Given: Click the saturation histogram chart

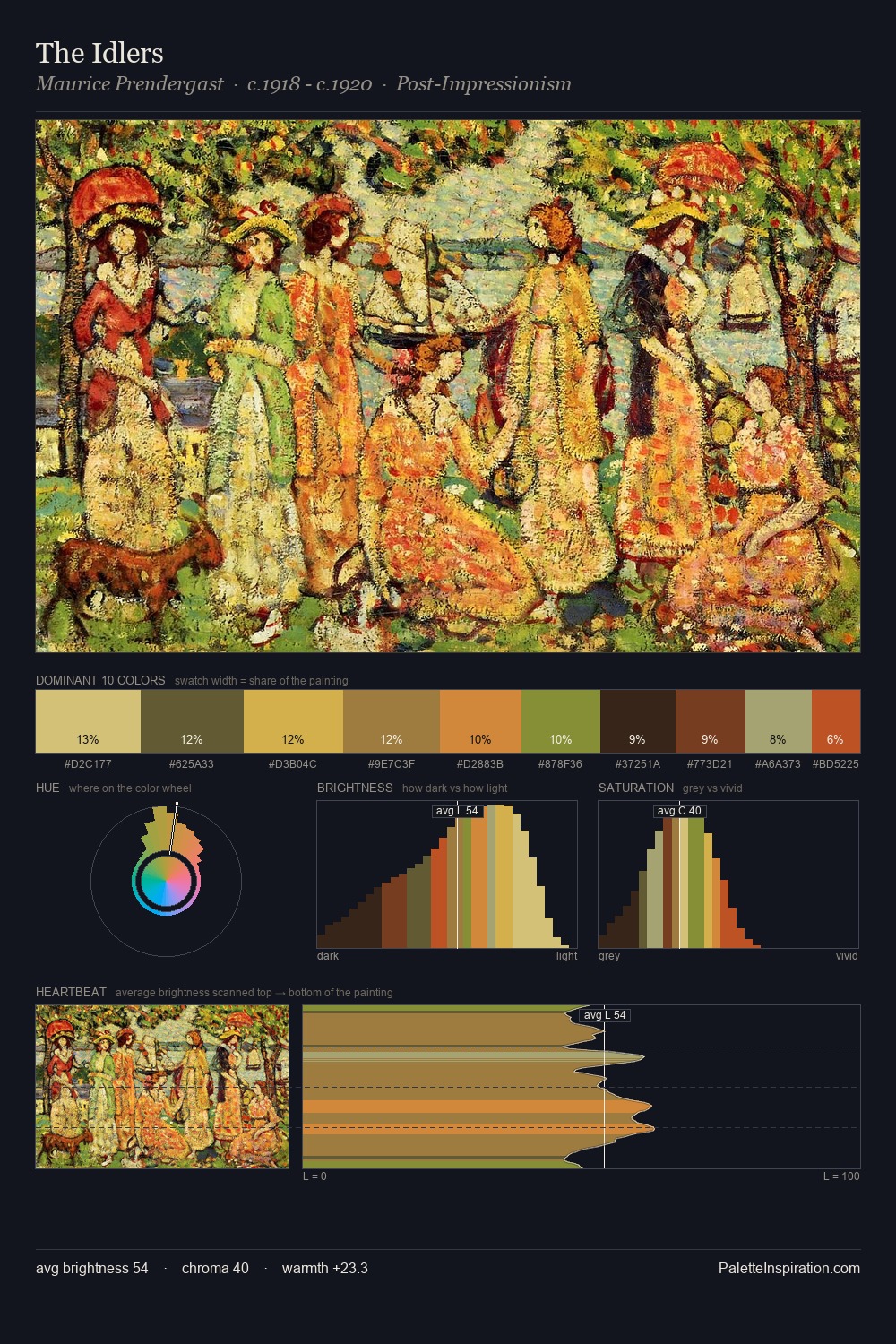Looking at the screenshot, I should point(728,874).
